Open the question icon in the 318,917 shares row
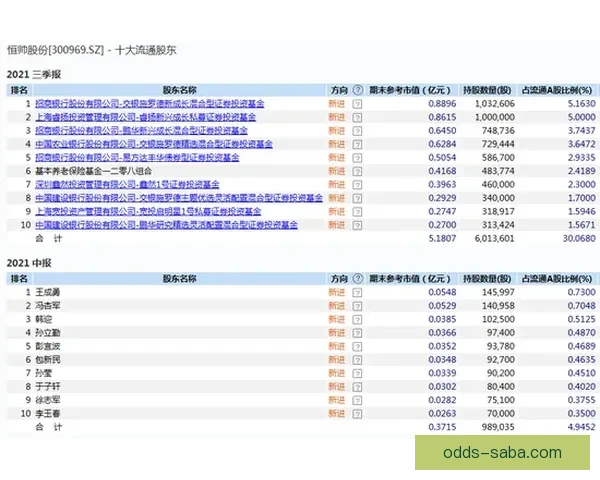Image resolution: width=600 pixels, height=480 pixels. [x=357, y=212]
